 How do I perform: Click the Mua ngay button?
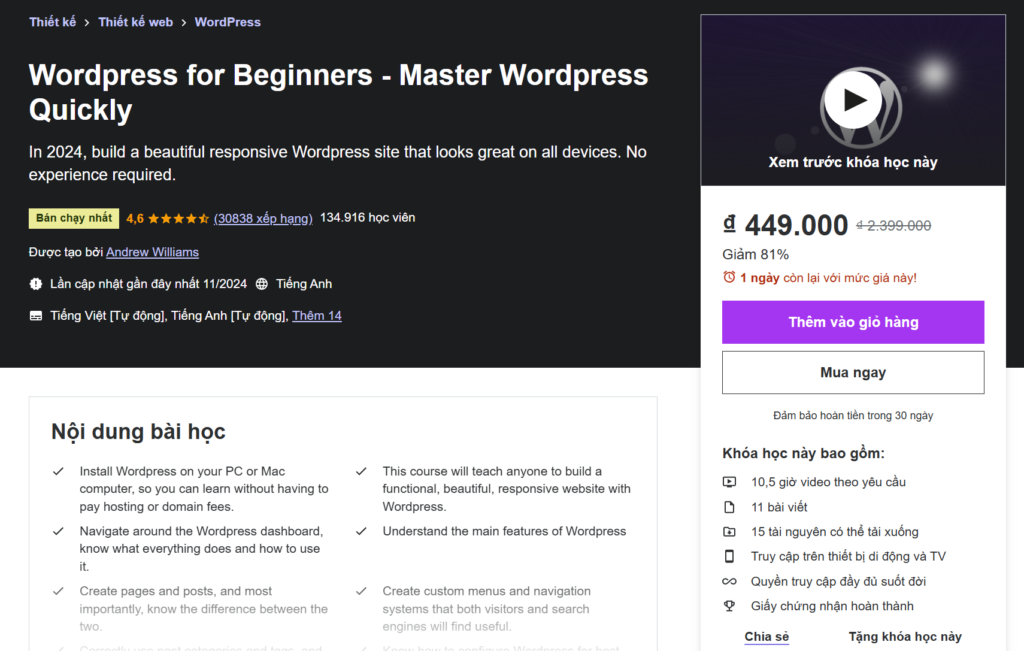pos(852,372)
